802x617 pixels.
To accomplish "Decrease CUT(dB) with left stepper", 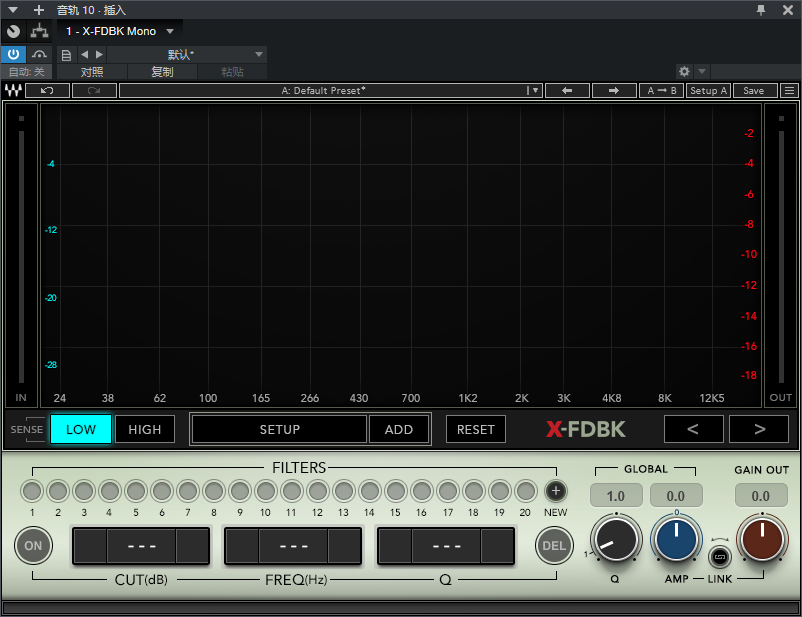I will 90,546.
